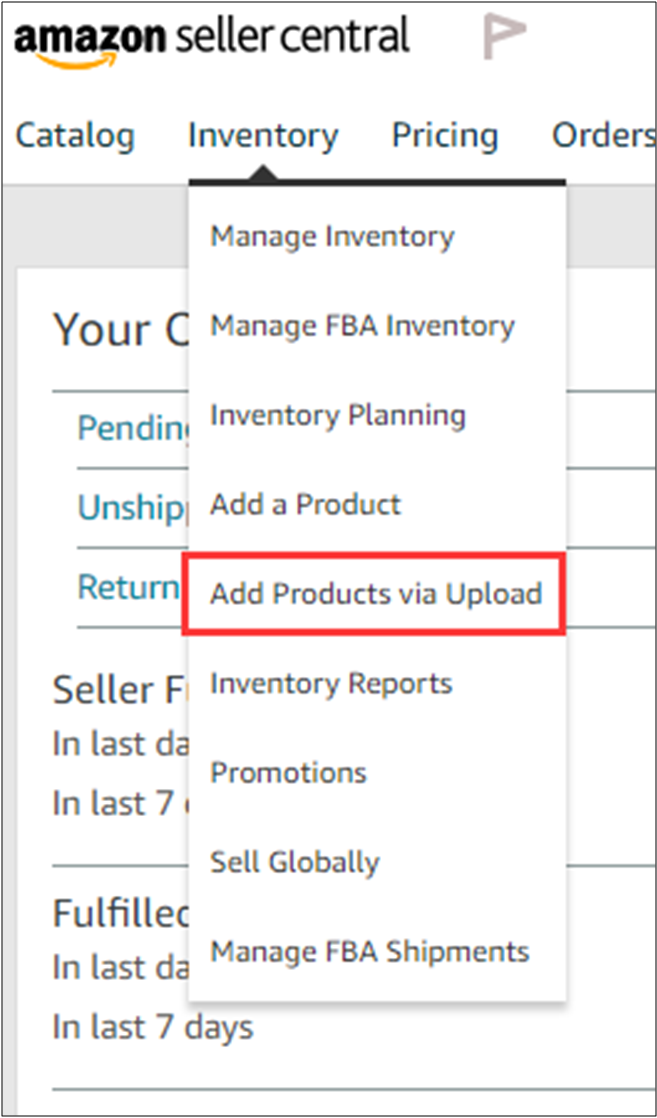The image size is (657, 1118).
Task: Open Manage FBA Shipments
Action: pos(369,951)
